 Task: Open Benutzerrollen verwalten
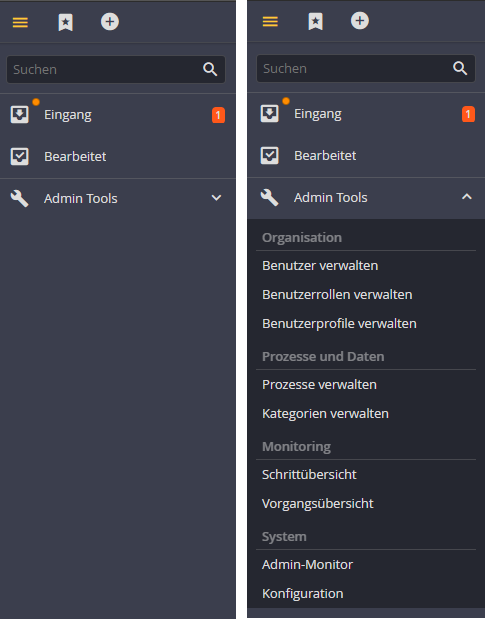point(337,294)
